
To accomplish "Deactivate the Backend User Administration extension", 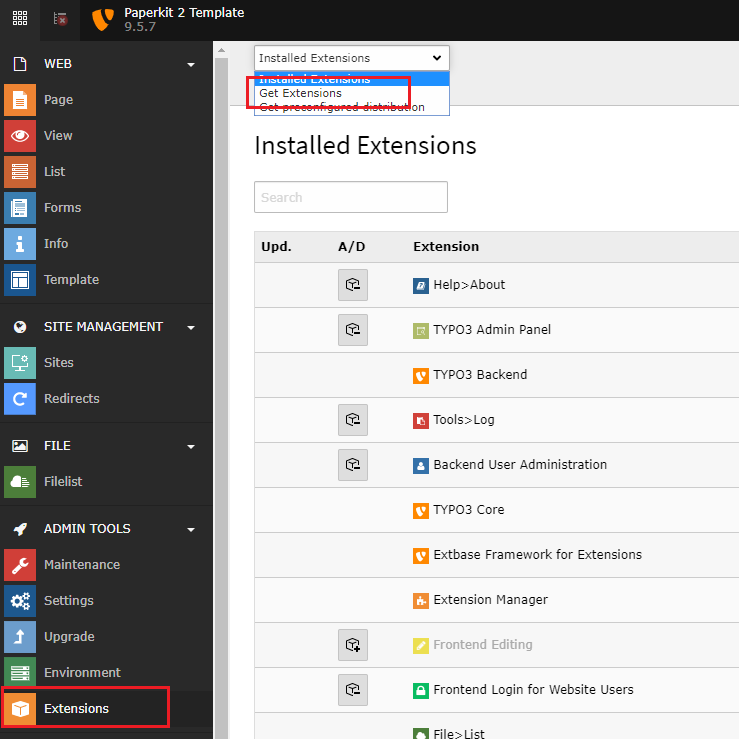I will [x=353, y=465].
